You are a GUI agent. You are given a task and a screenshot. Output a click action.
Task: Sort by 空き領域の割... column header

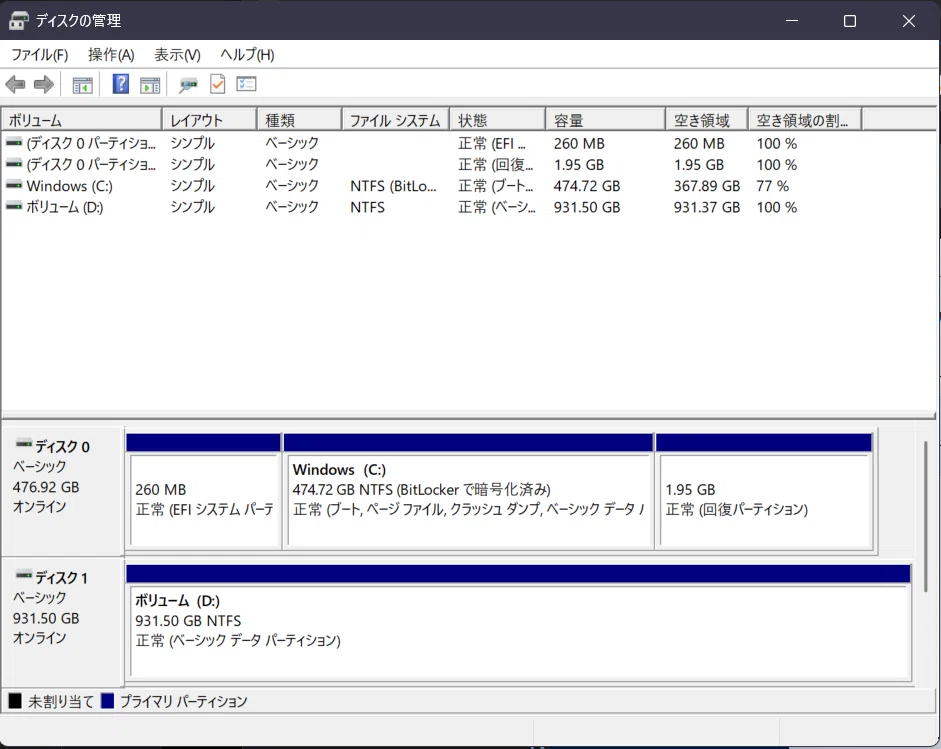coord(805,120)
